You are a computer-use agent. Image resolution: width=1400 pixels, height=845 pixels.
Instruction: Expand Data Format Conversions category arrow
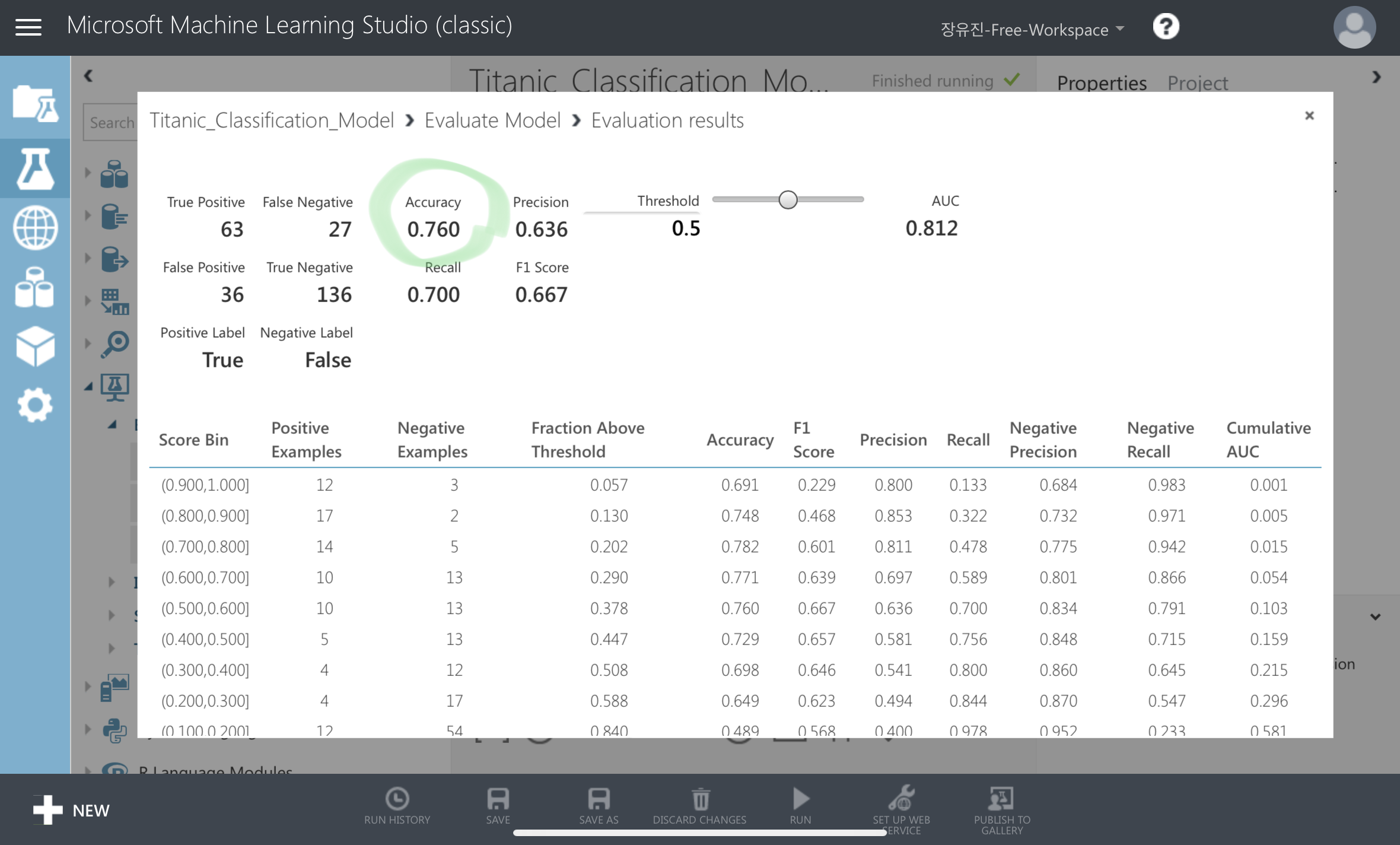coord(88,215)
